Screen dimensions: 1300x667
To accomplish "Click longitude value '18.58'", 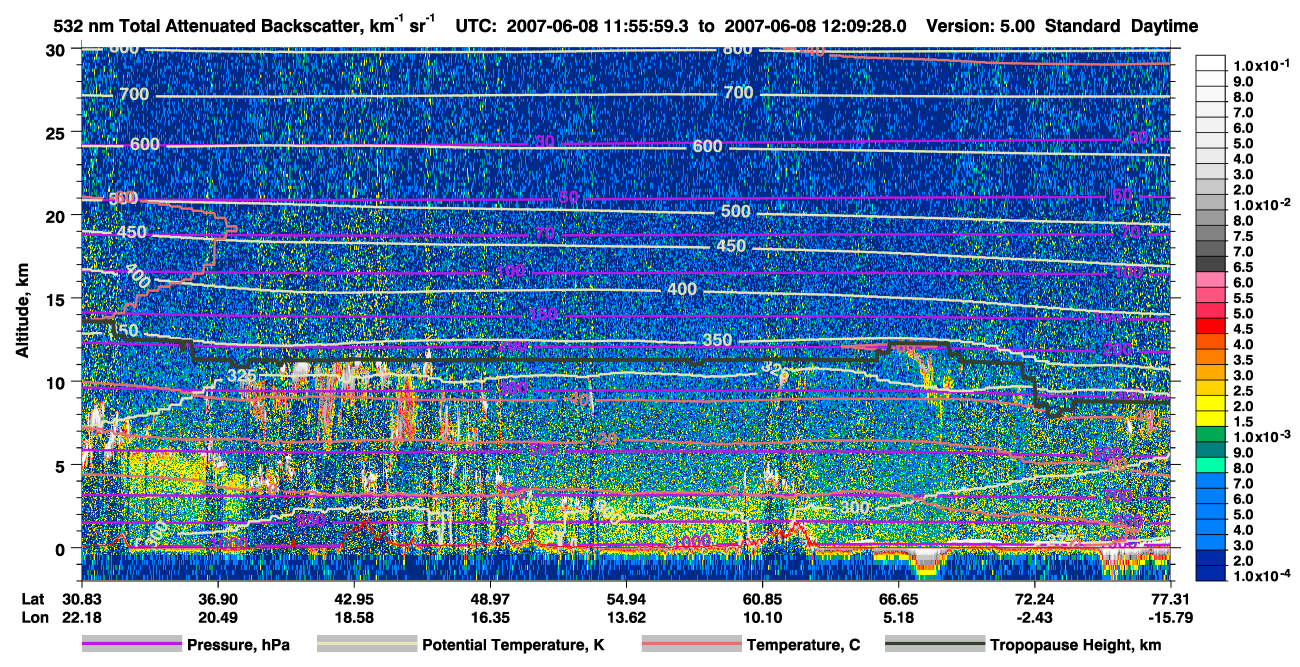I will point(353,617).
